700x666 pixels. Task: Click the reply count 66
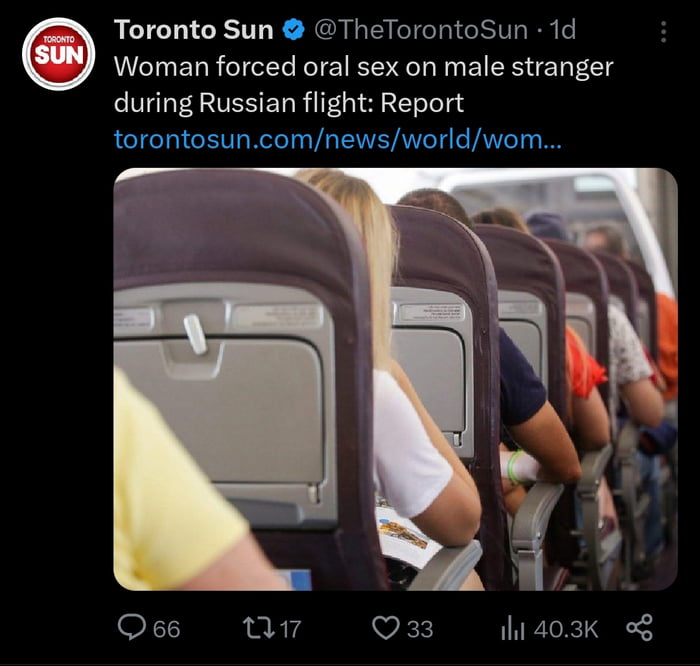click(x=167, y=629)
